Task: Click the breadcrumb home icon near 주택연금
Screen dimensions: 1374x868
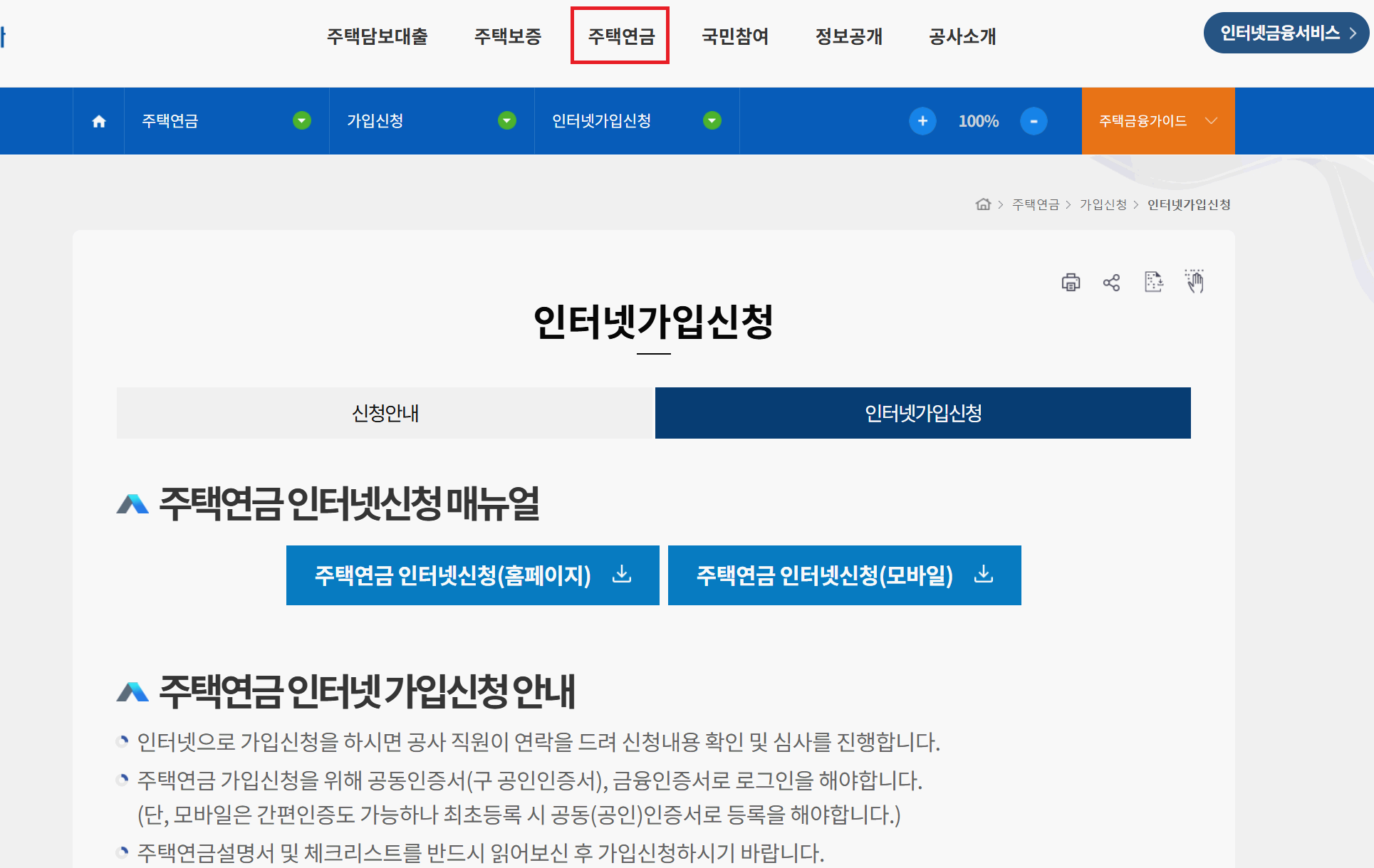Action: 984,204
